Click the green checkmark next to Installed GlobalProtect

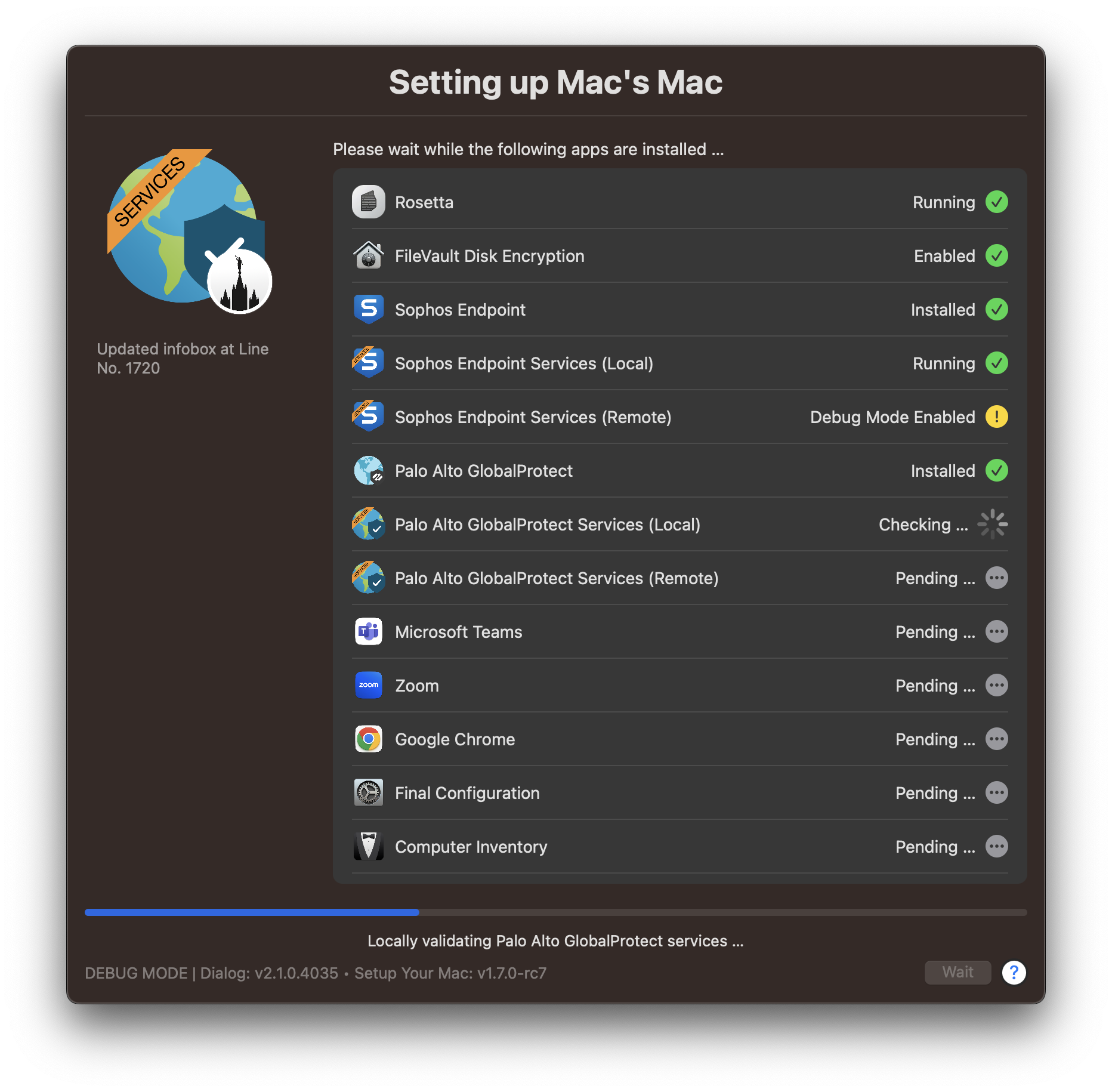997,470
